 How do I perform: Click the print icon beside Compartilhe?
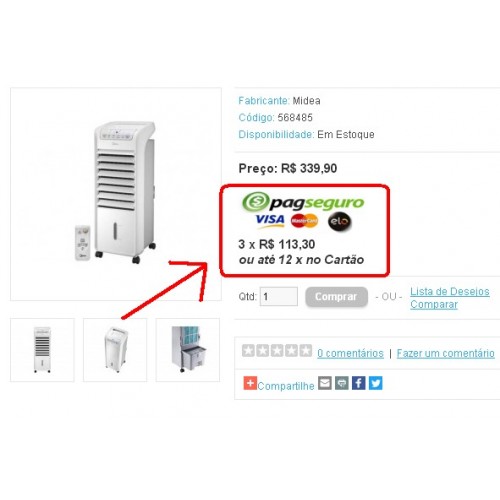(x=342, y=383)
